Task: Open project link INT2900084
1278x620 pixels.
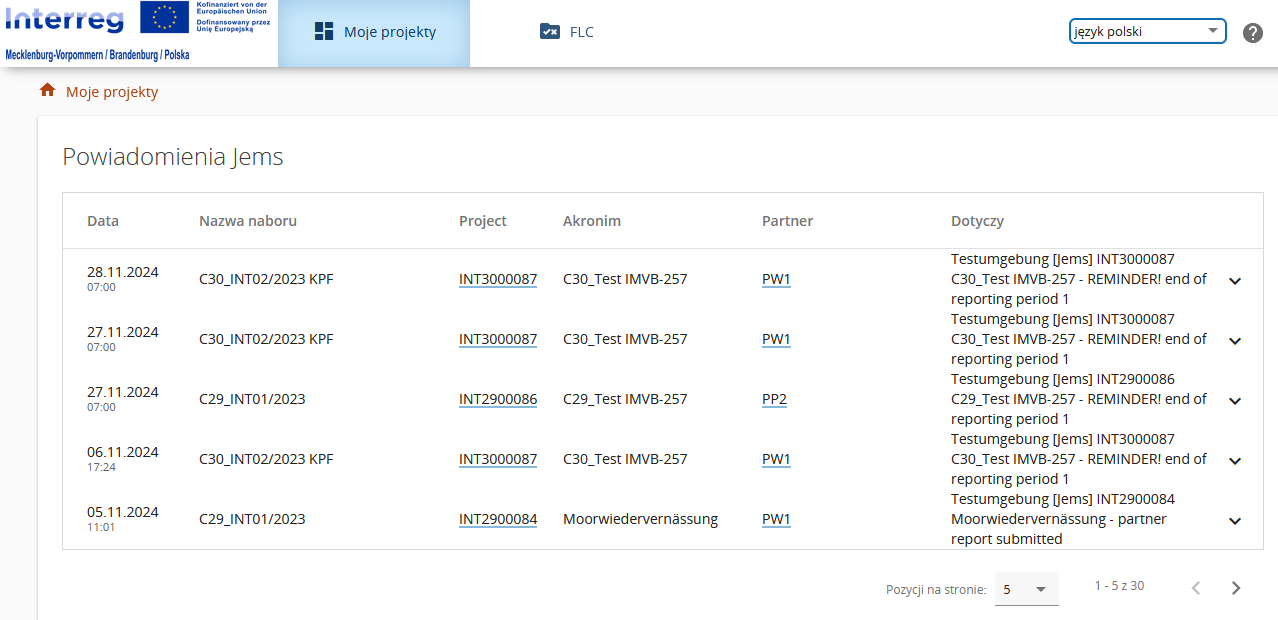Action: [498, 519]
